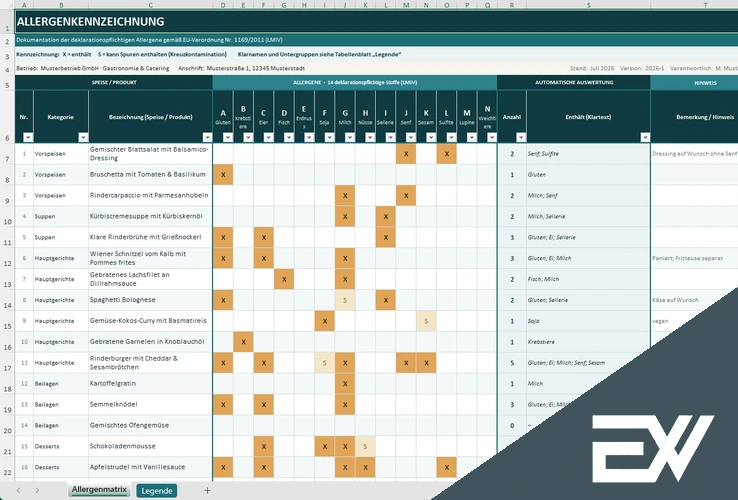The image size is (738, 500).
Task: Select the Anzahl value 5 for Rinderburger
Action: 512,363
